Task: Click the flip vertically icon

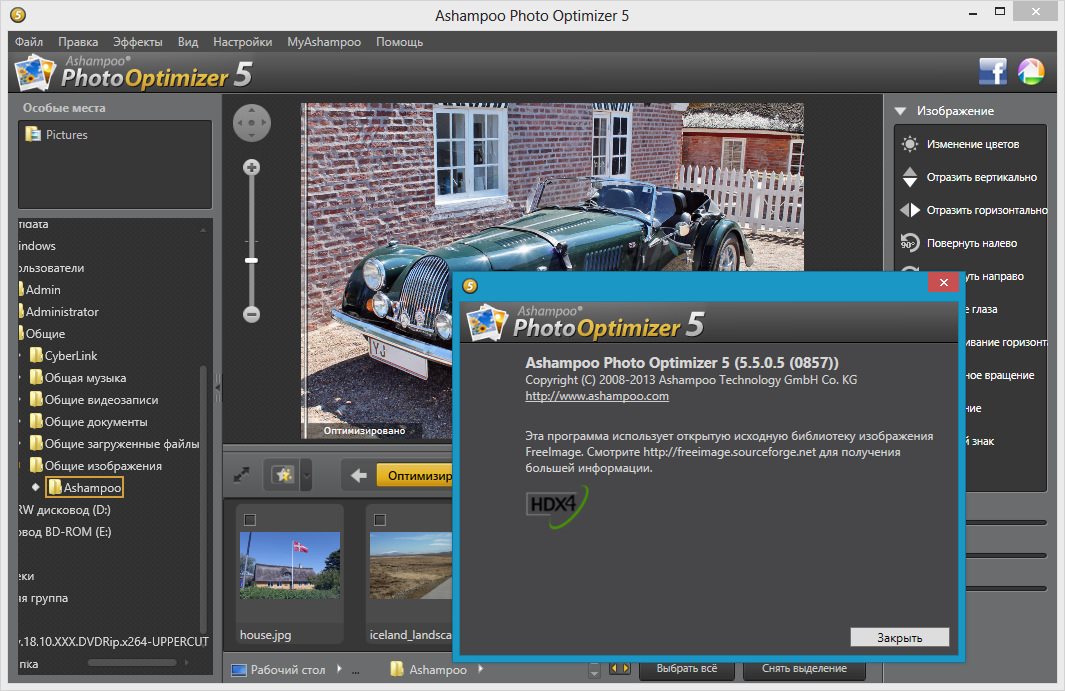Action: pyautogui.click(x=909, y=177)
